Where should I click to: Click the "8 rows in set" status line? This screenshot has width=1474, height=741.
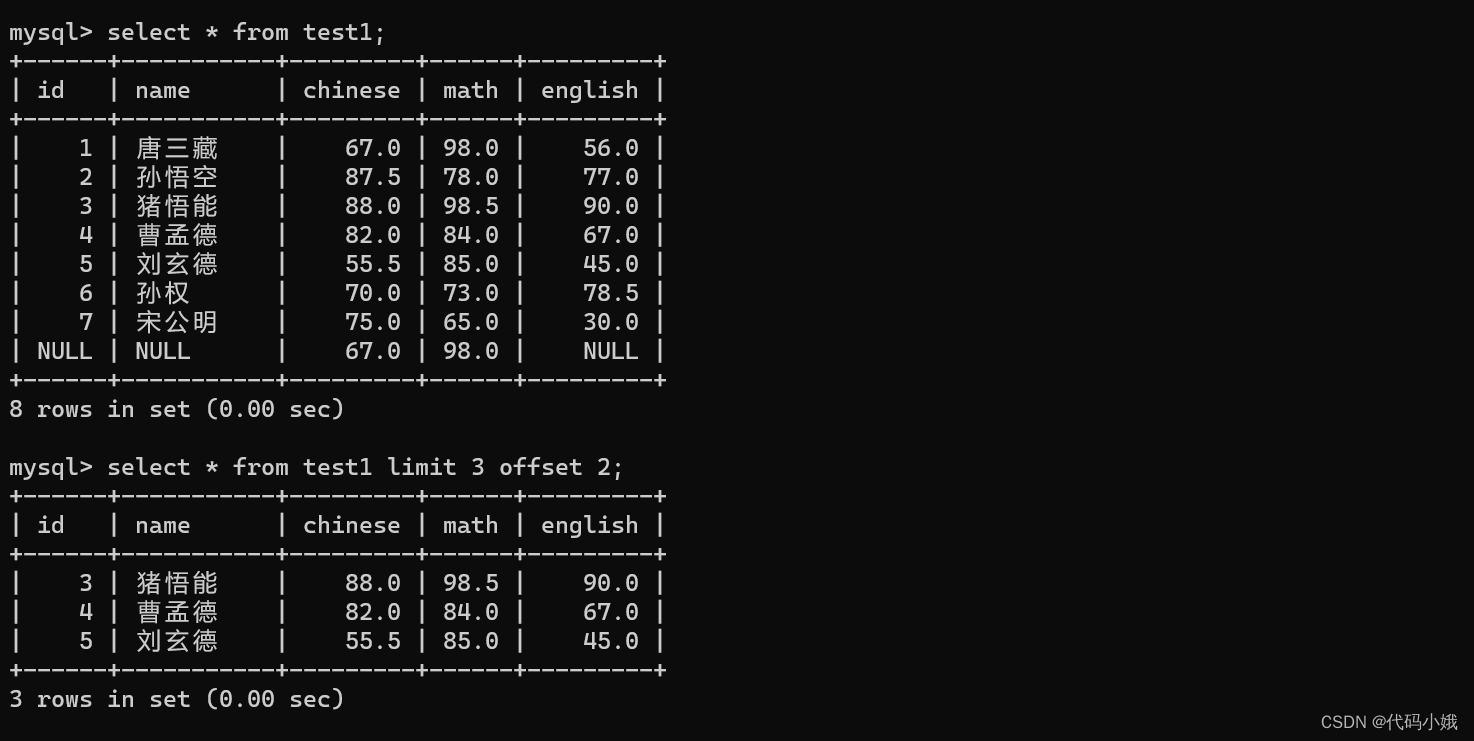click(x=176, y=409)
